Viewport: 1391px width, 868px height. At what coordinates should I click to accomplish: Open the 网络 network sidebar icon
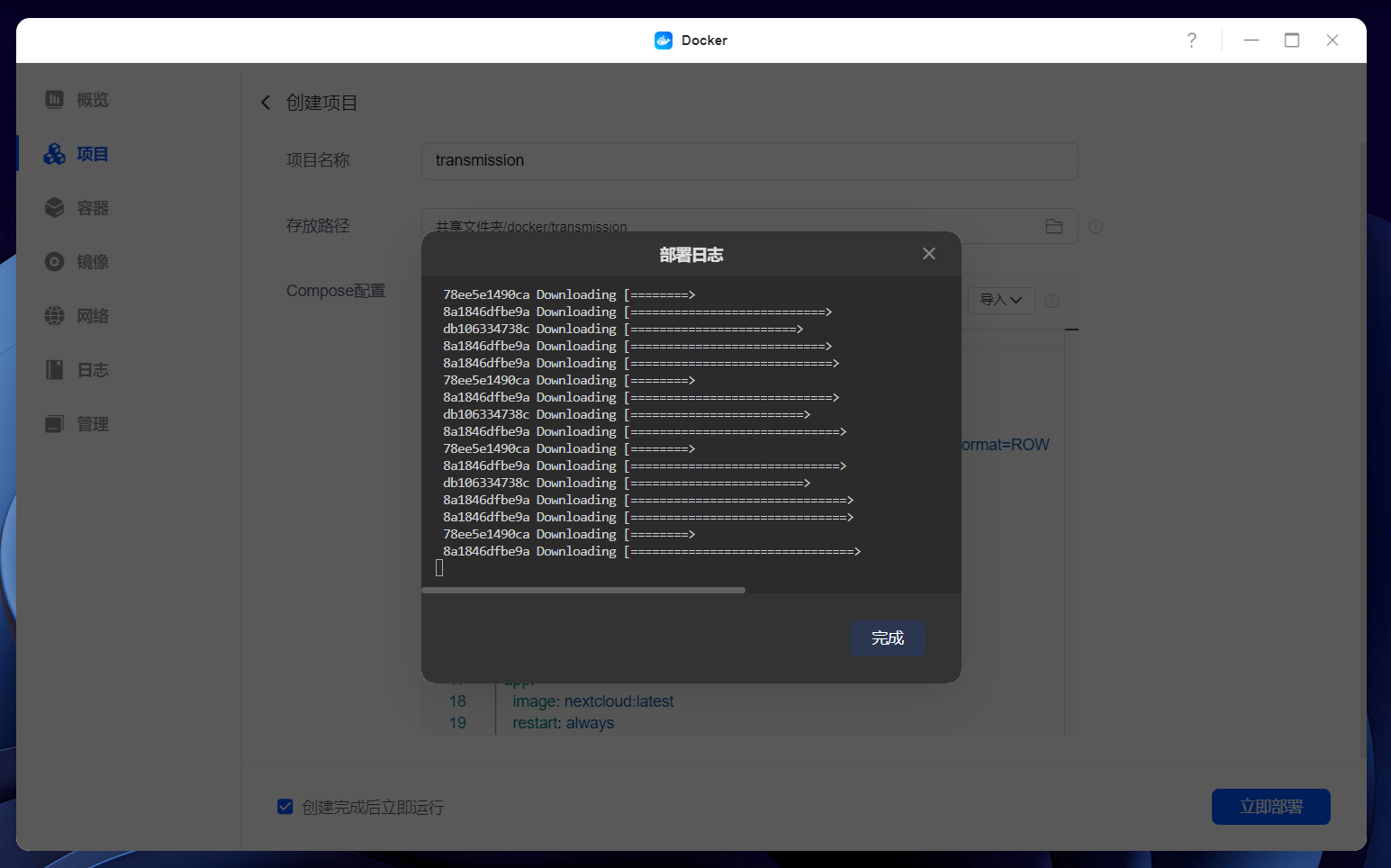(x=55, y=316)
